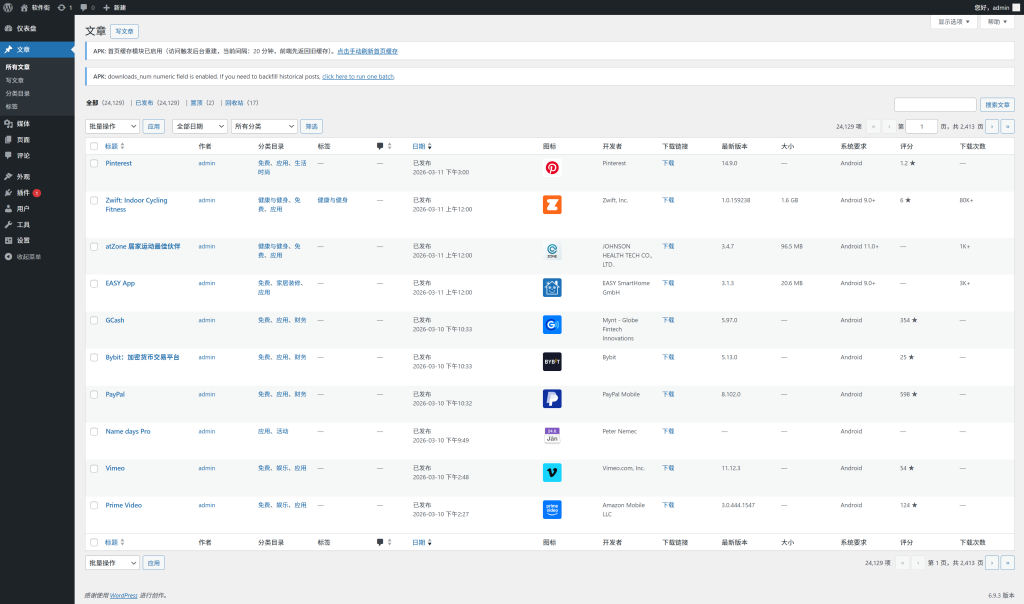This screenshot has width=1024, height=604.
Task: Open the 所有分类 category filter dropdown
Action: tap(264, 127)
